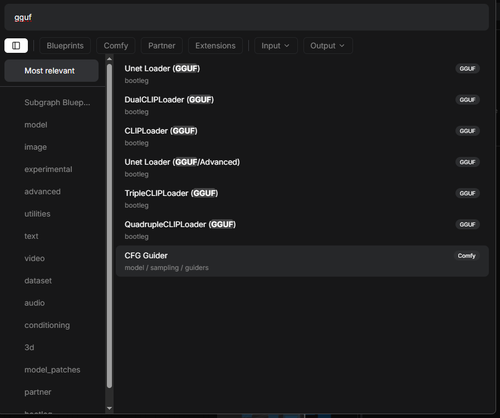The width and height of the screenshot is (500, 418).
Task: Enable the Blueprints filter chip
Action: (x=65, y=46)
